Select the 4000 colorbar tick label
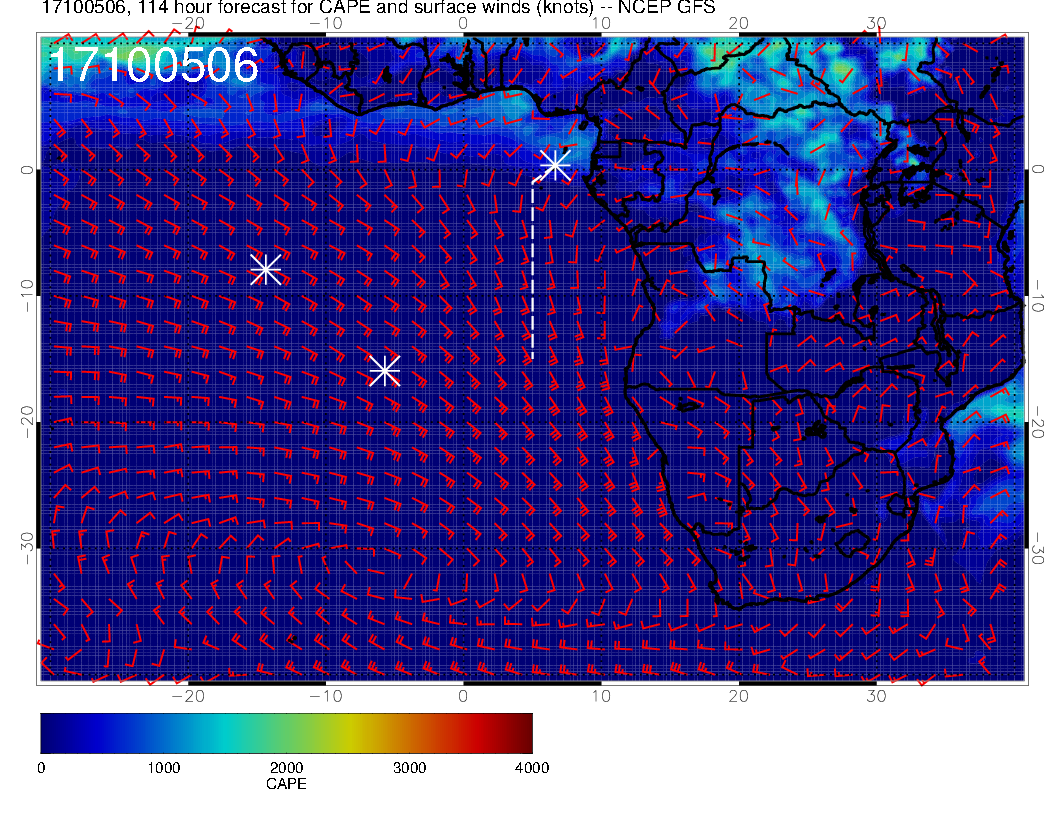 (x=531, y=768)
